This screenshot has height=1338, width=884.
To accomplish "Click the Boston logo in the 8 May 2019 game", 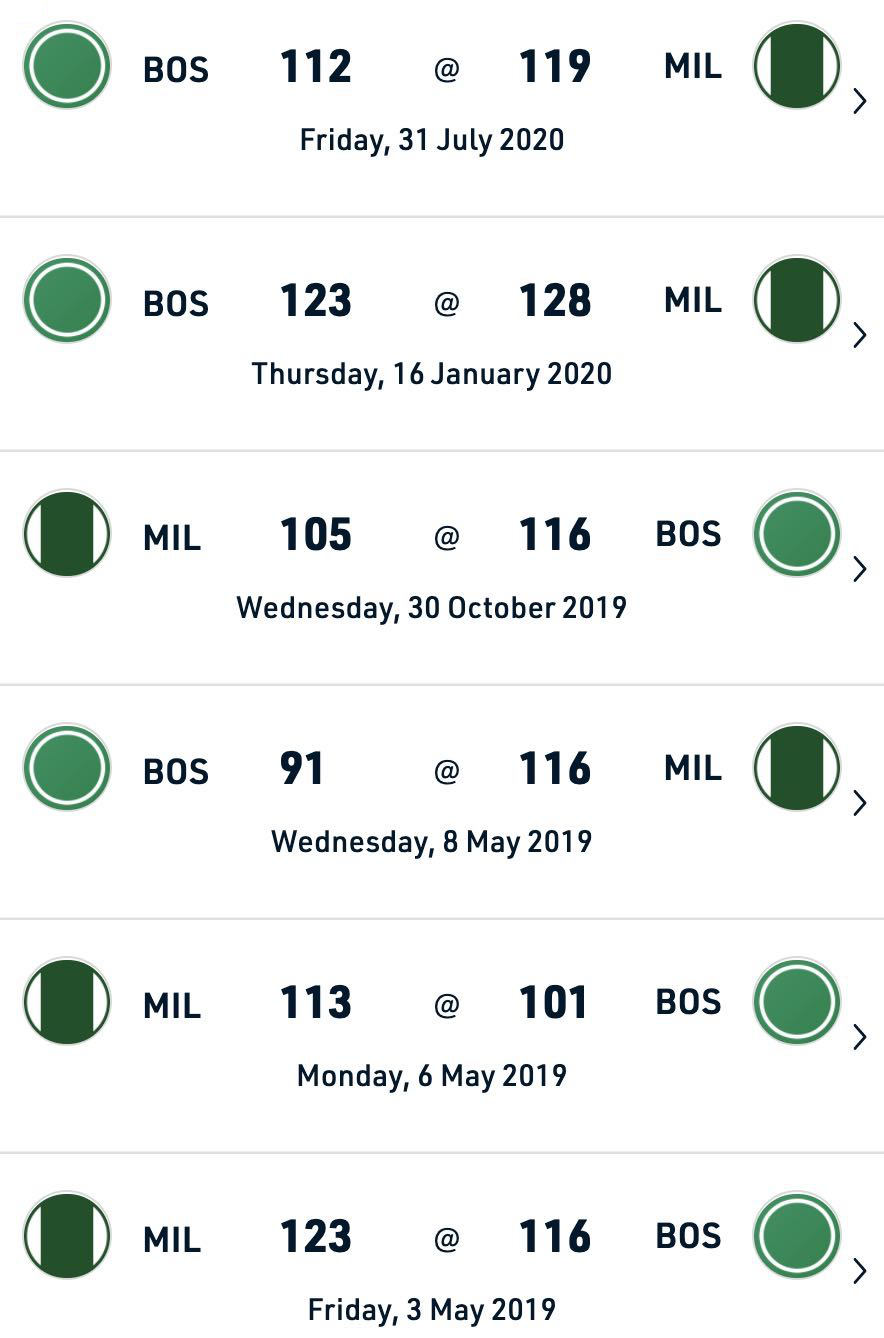I will point(67,767).
